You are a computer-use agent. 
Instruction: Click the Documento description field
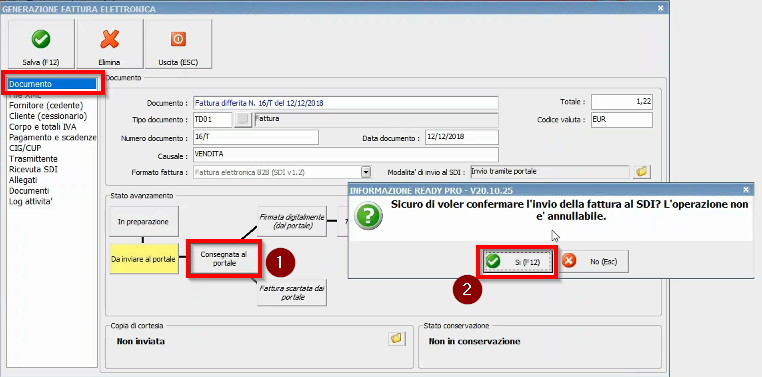[346, 103]
